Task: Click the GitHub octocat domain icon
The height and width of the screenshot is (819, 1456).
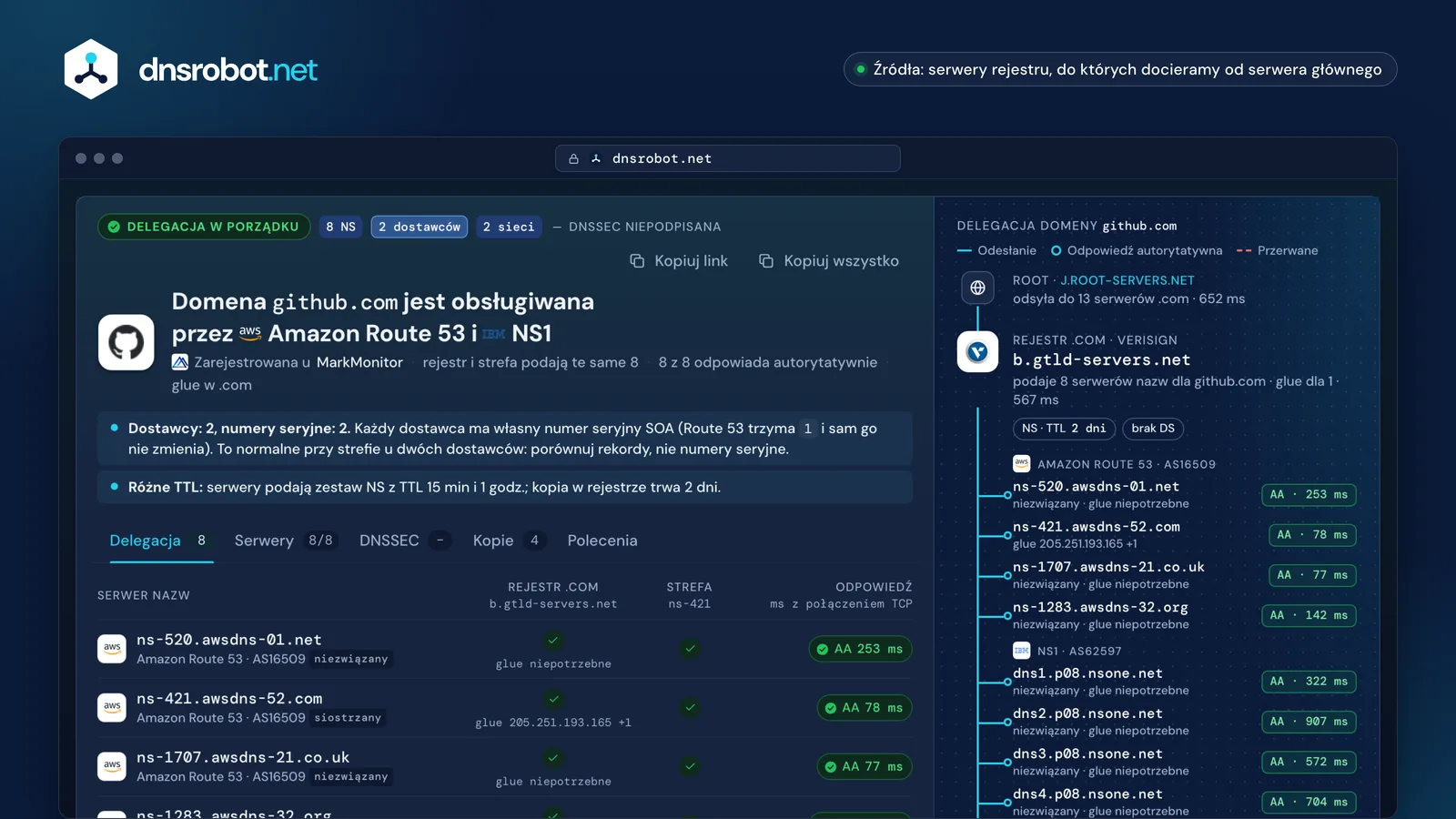Action: pos(126,342)
